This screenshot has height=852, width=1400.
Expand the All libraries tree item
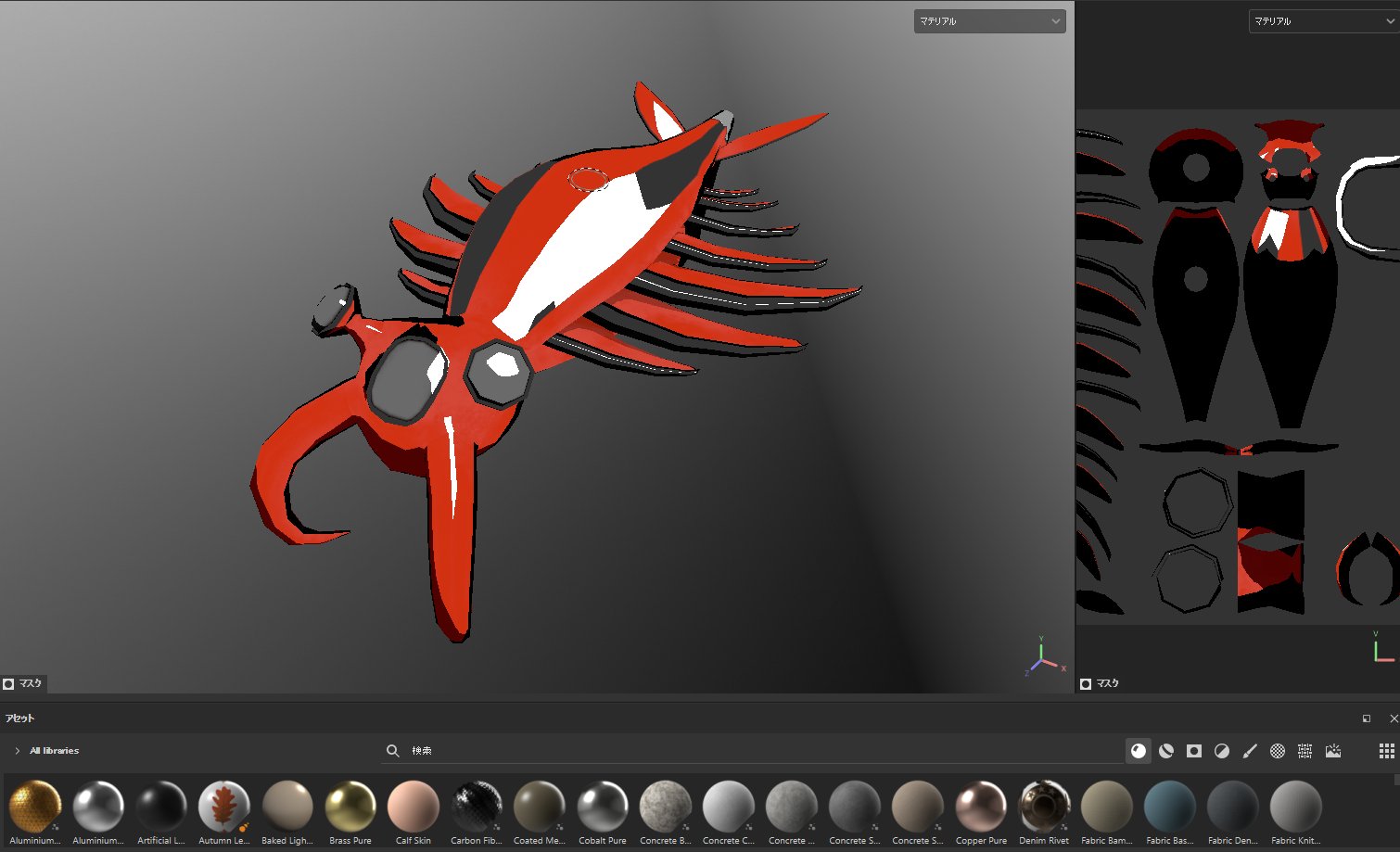(x=17, y=751)
